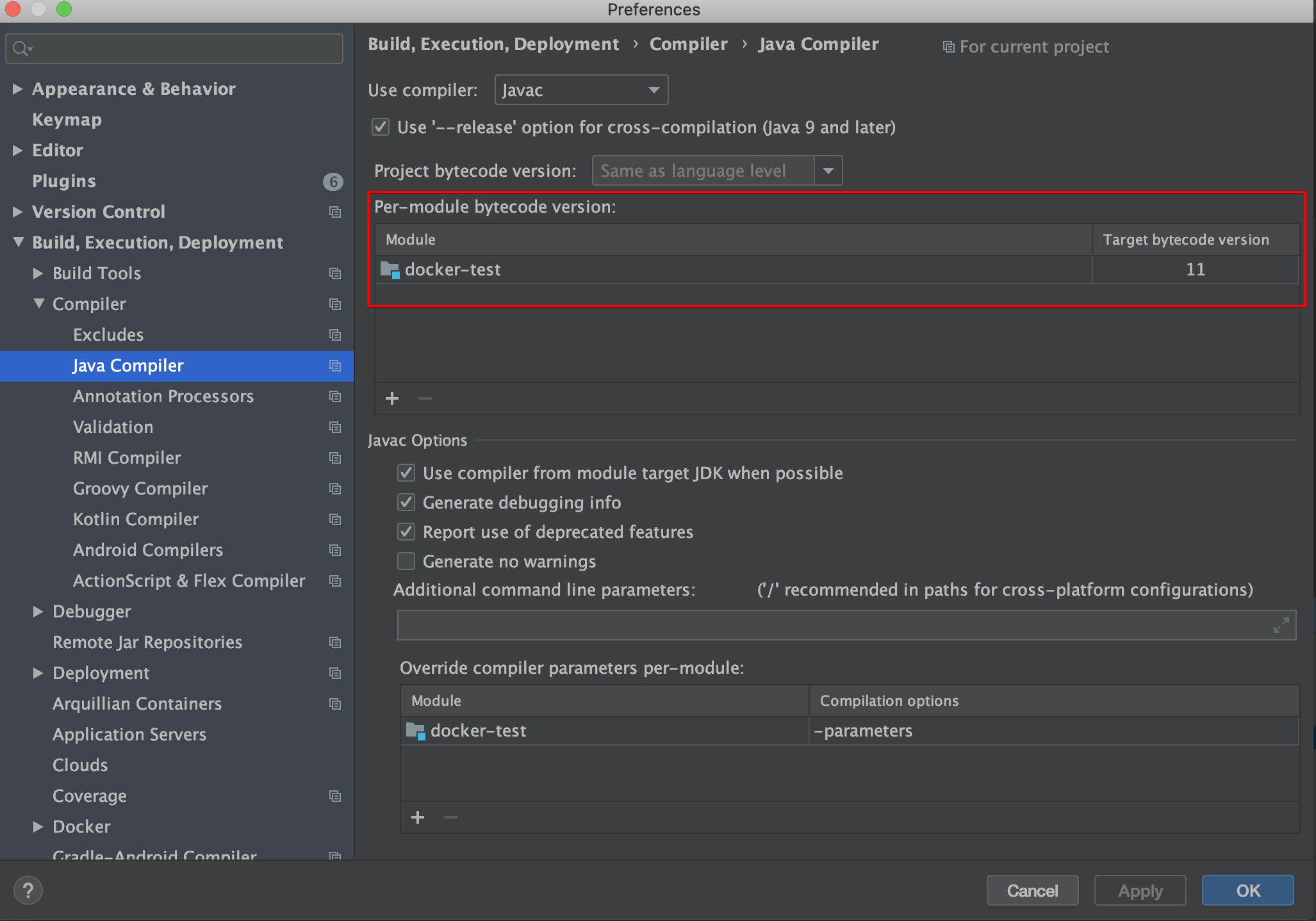Click plus icon under per-module bytecode table
The height and width of the screenshot is (921, 1316).
click(x=392, y=398)
